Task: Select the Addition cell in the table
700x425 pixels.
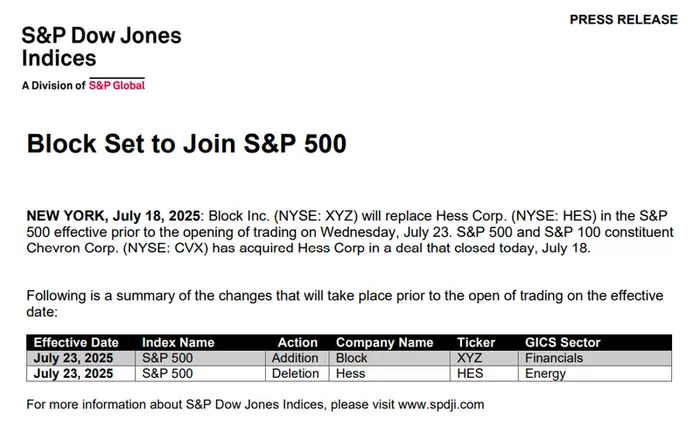Action: pyautogui.click(x=295, y=358)
